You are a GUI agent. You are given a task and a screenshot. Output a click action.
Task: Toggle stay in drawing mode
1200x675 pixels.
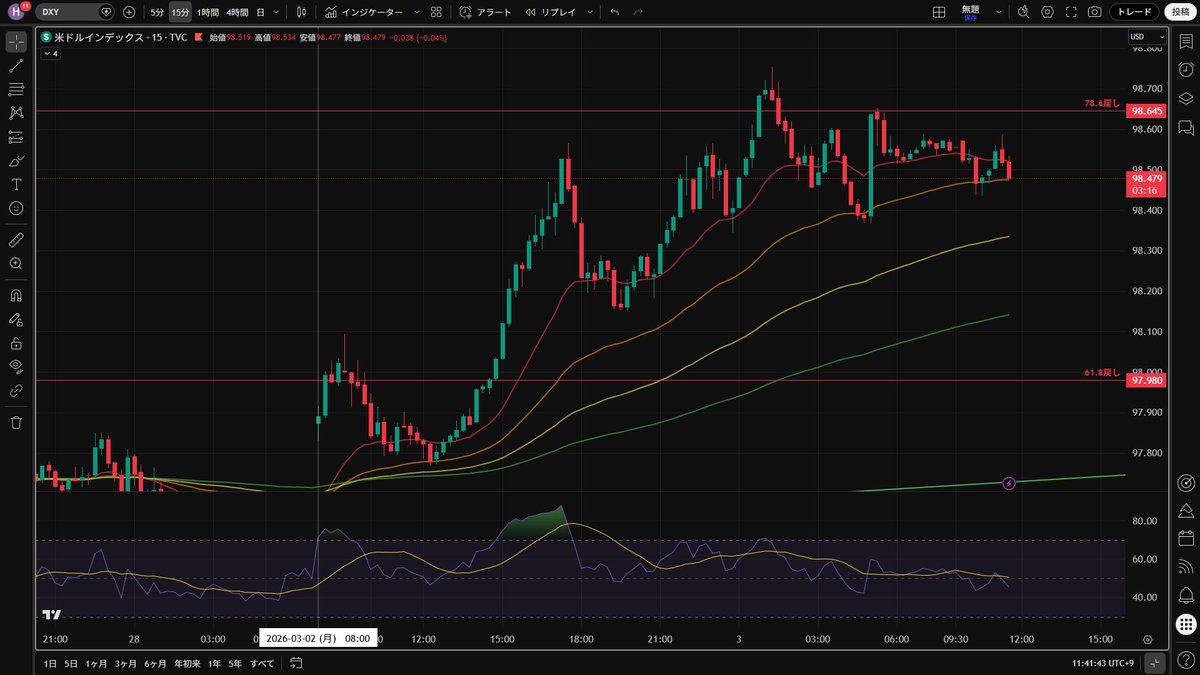pyautogui.click(x=16, y=320)
